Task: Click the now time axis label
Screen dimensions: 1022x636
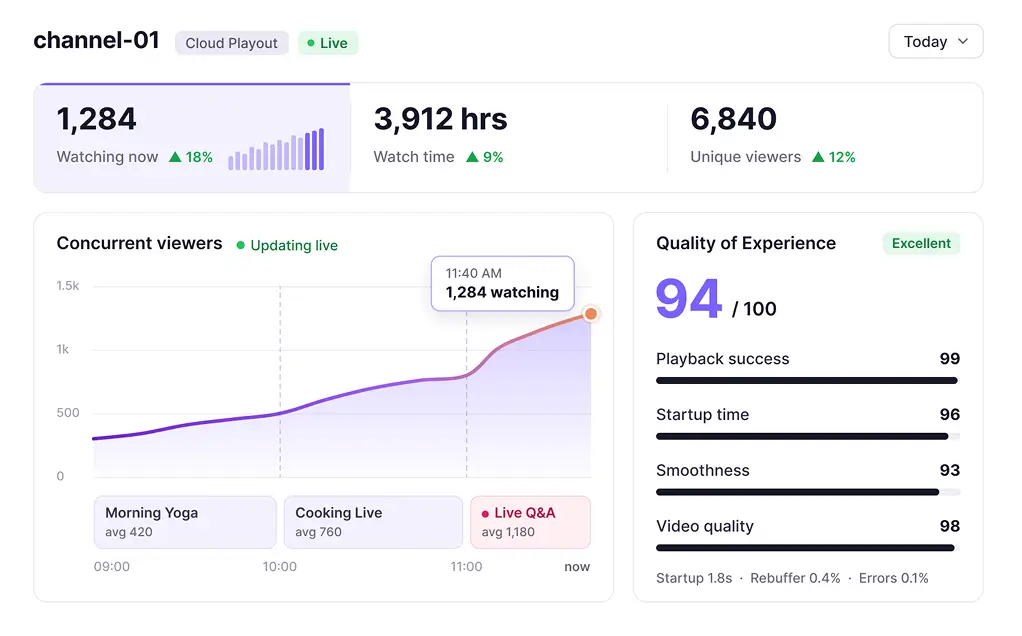Action: [577, 567]
